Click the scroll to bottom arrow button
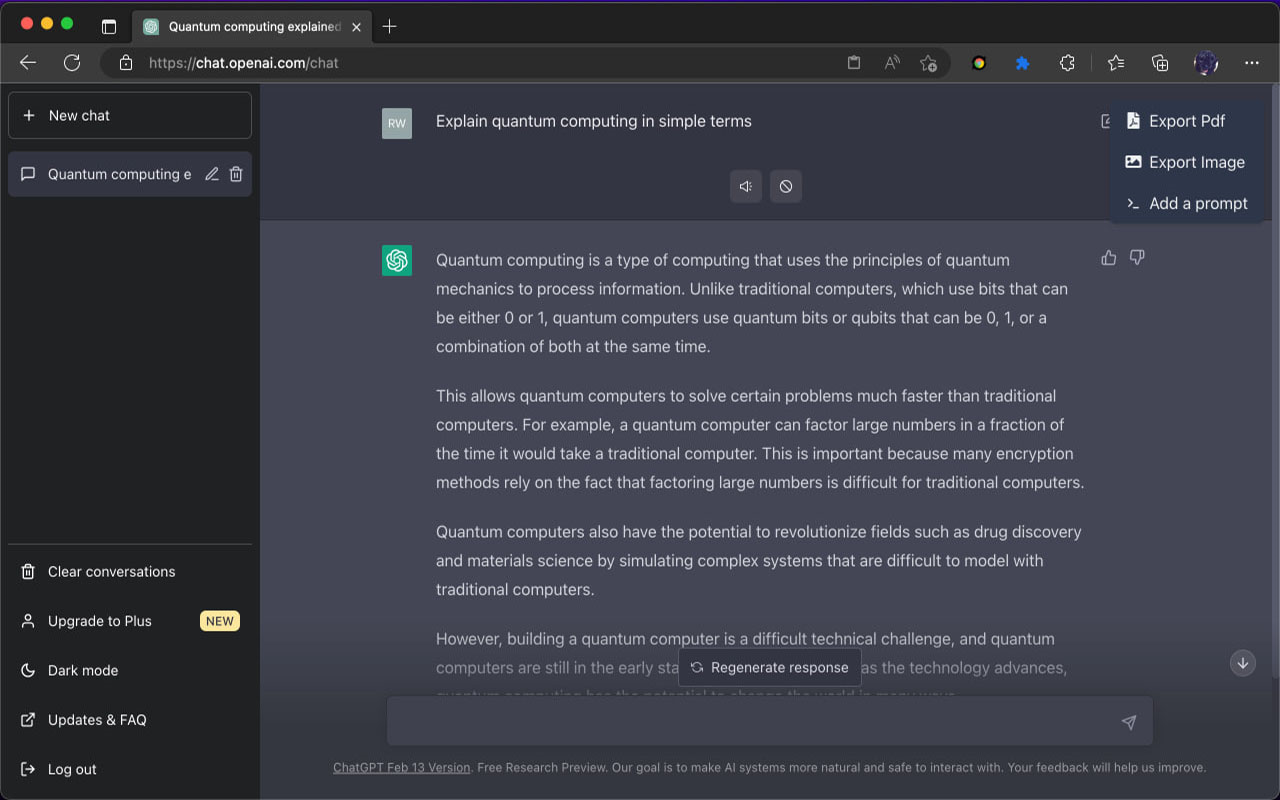 pos(1243,663)
